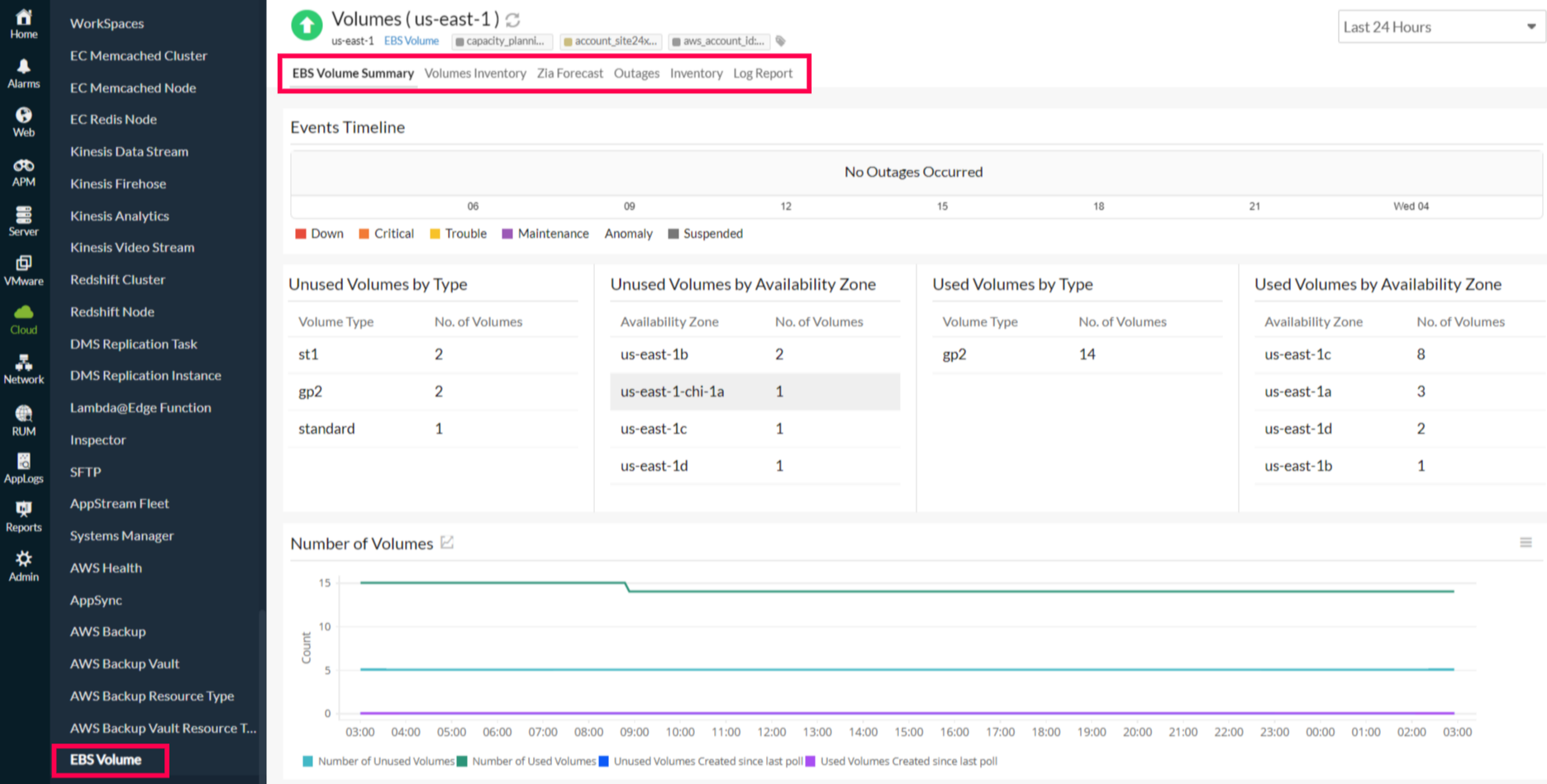1547x784 pixels.
Task: Click the Down red legend swatch
Action: click(x=301, y=234)
